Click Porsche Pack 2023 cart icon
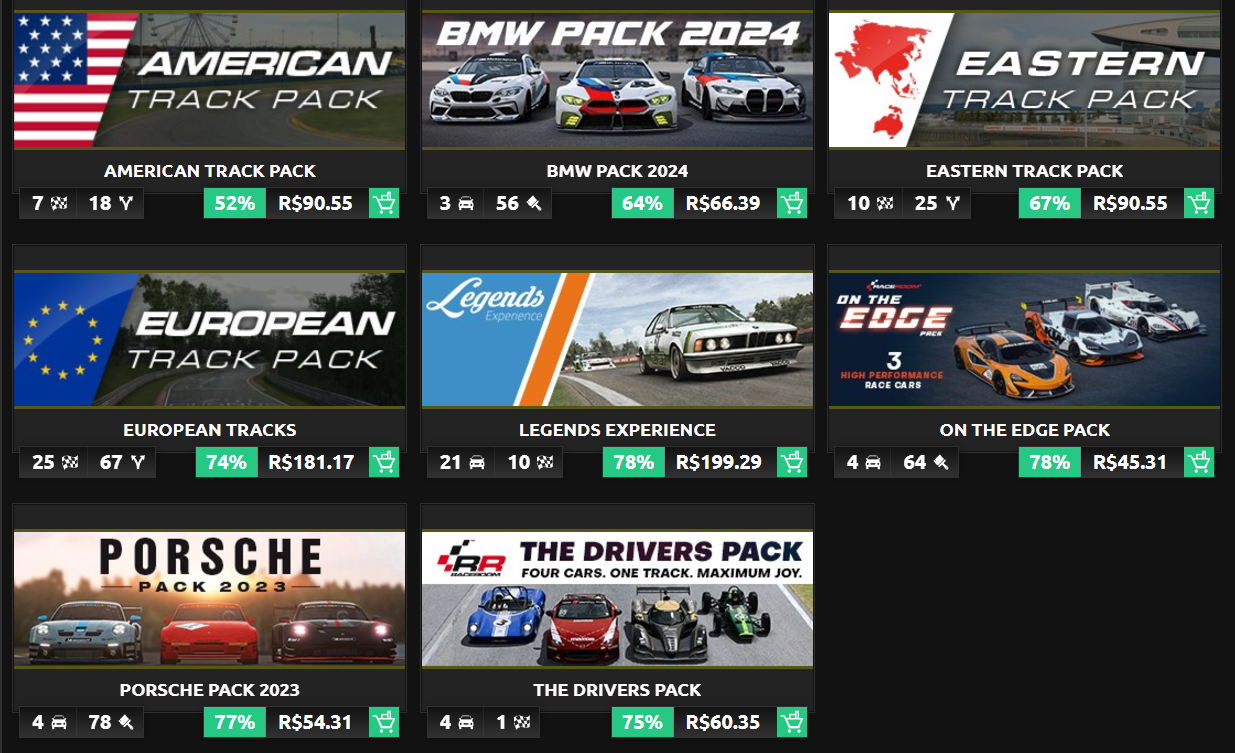The height and width of the screenshot is (753, 1235). coord(384,721)
